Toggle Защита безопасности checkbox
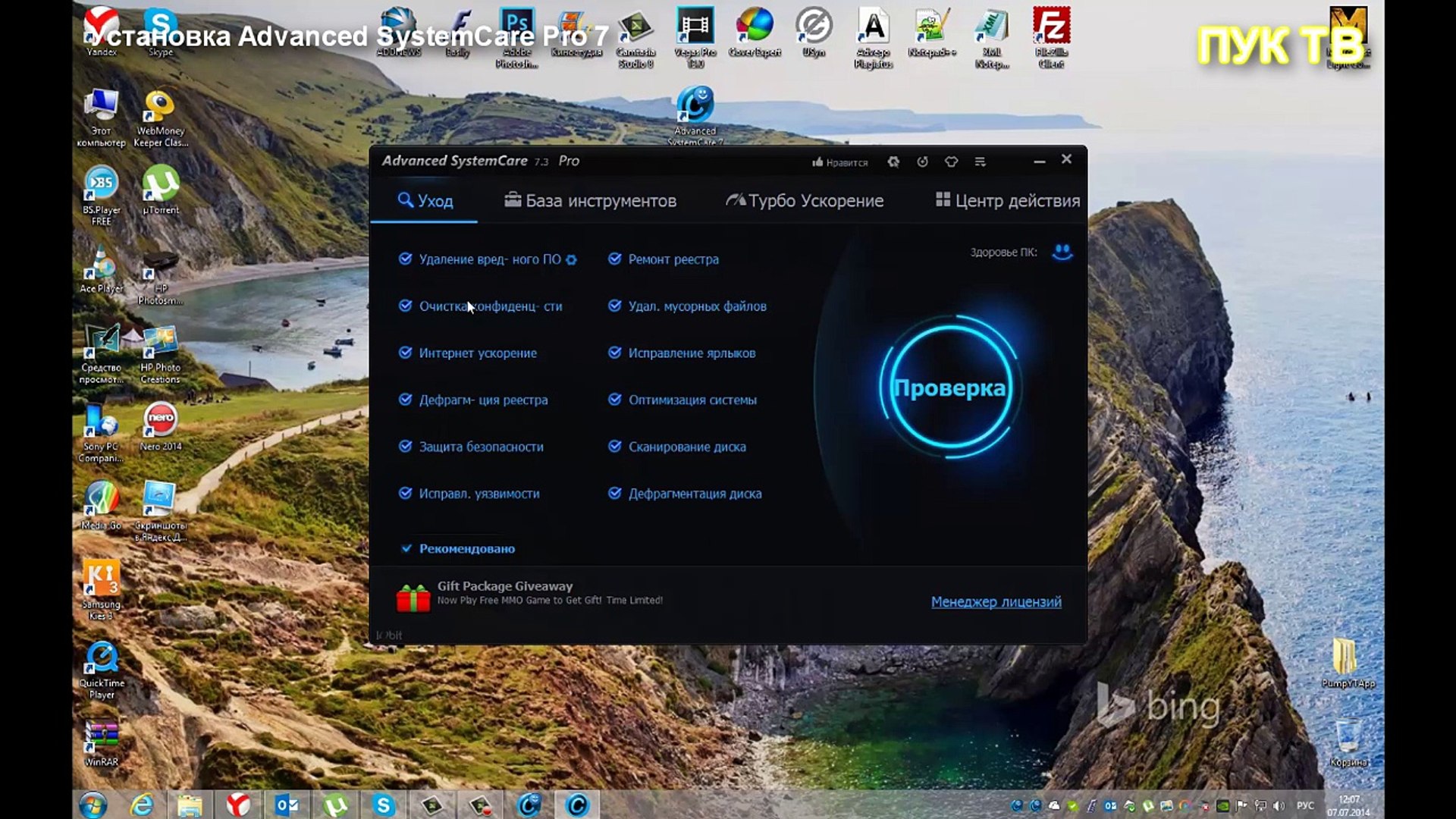The image size is (1456, 819). pyautogui.click(x=405, y=447)
